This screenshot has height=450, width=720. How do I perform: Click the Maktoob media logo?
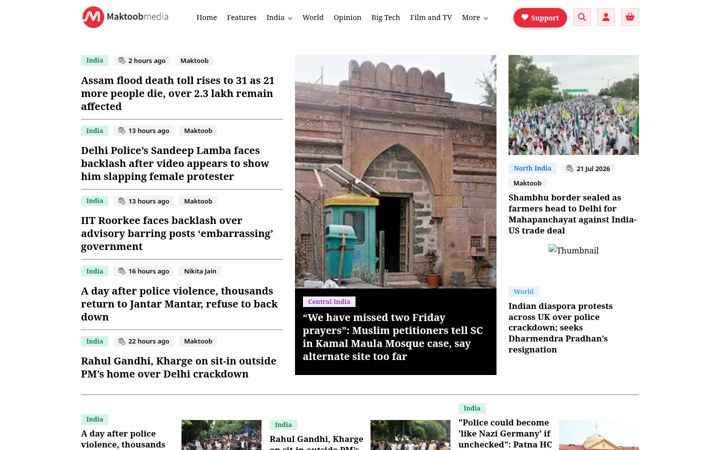point(125,17)
